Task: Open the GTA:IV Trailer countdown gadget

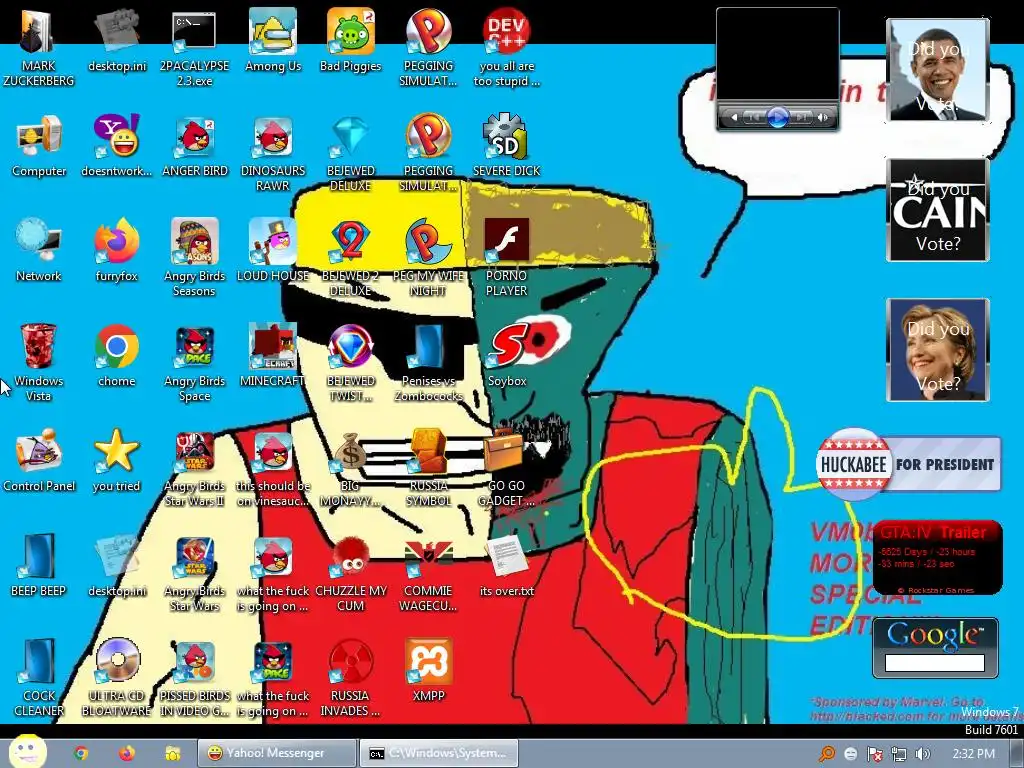Action: 937,558
